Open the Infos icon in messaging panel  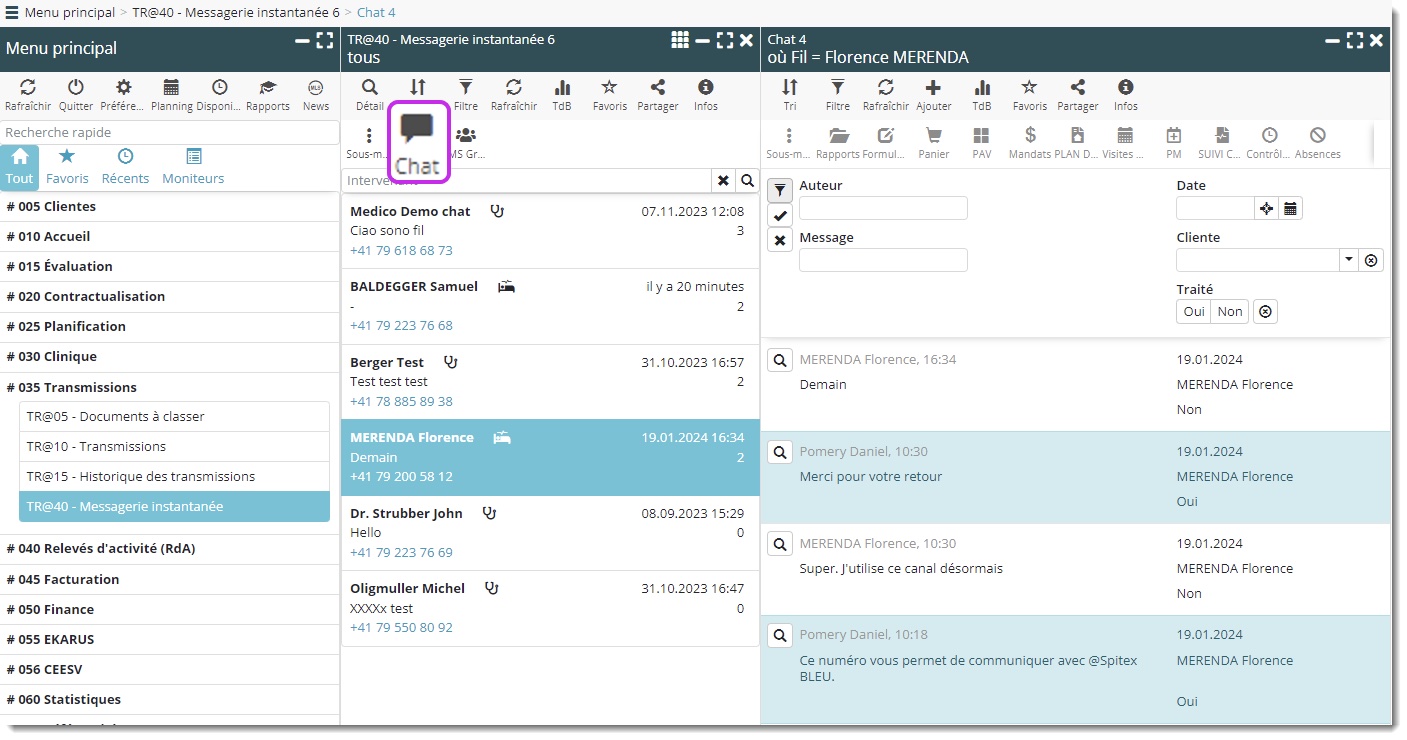coord(706,88)
